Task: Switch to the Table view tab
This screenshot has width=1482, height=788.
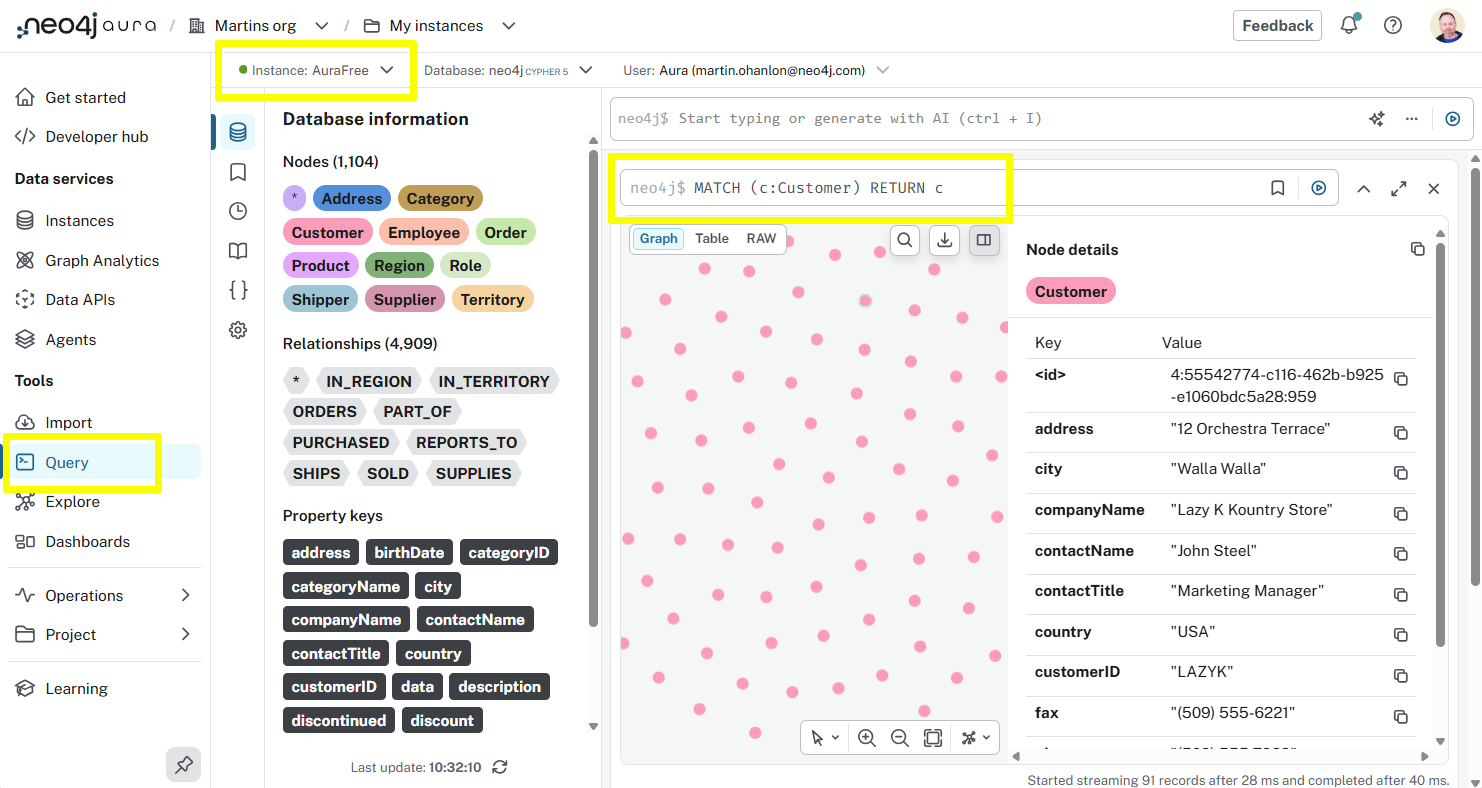Action: tap(711, 238)
